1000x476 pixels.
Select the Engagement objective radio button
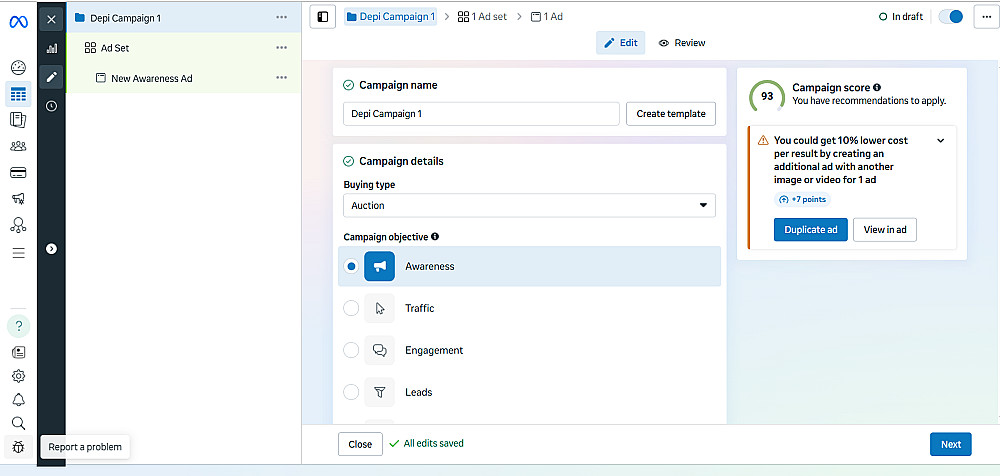pyautogui.click(x=351, y=350)
